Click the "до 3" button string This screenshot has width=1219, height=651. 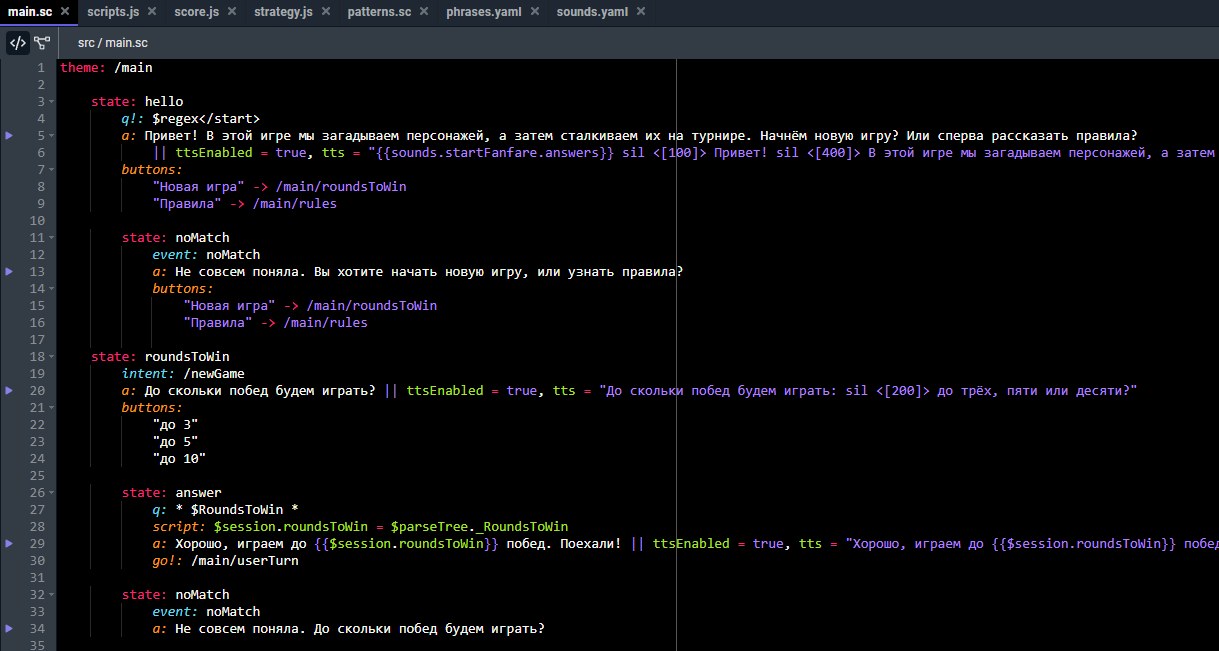tap(175, 425)
